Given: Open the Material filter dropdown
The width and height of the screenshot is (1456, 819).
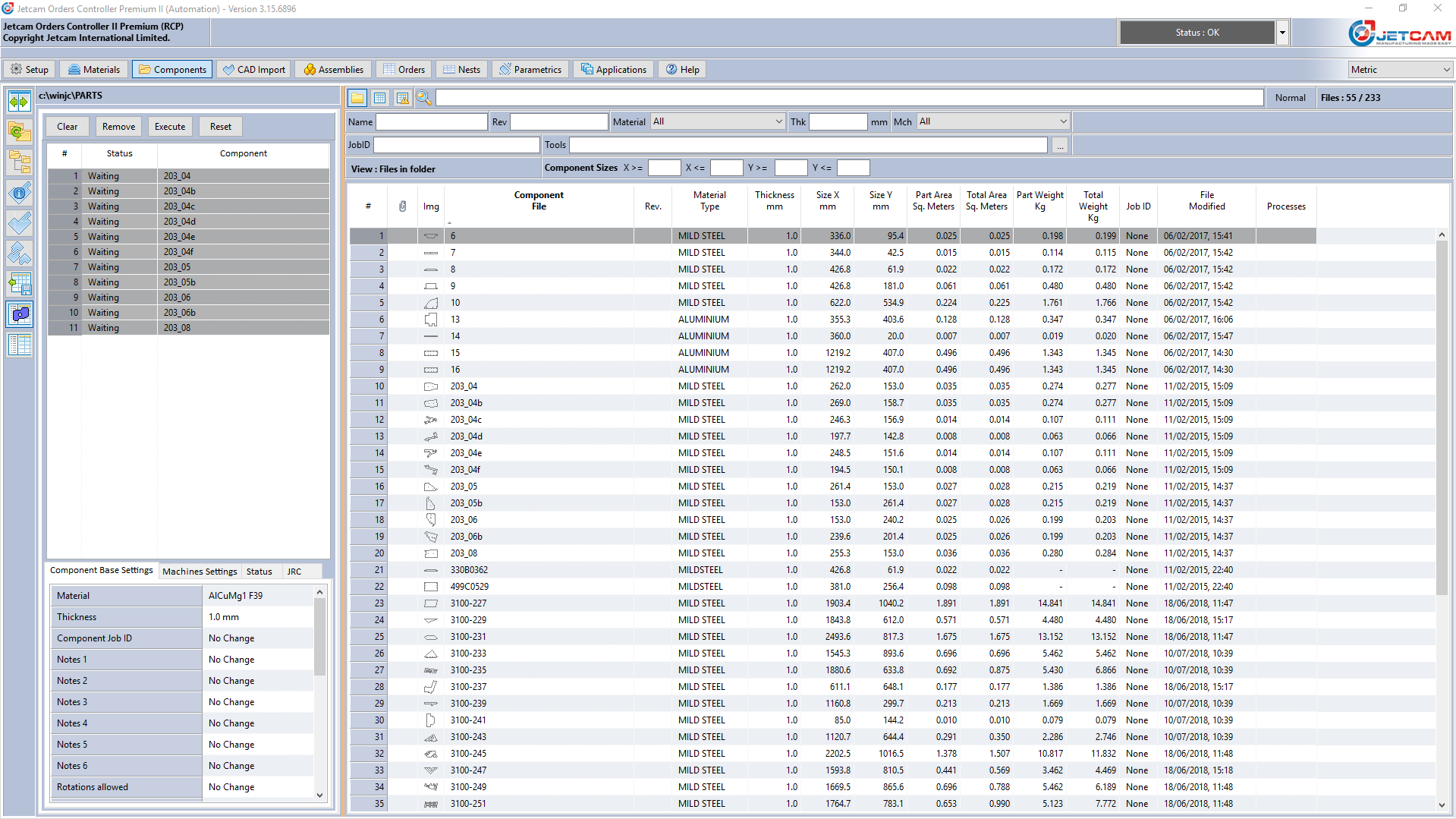Looking at the screenshot, I should 717,121.
